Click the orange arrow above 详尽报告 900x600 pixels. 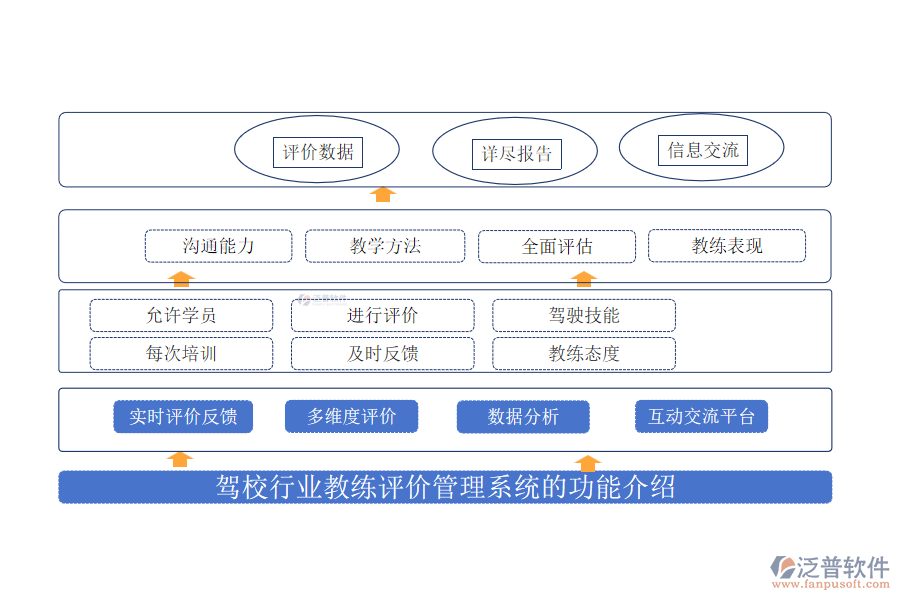pos(383,194)
